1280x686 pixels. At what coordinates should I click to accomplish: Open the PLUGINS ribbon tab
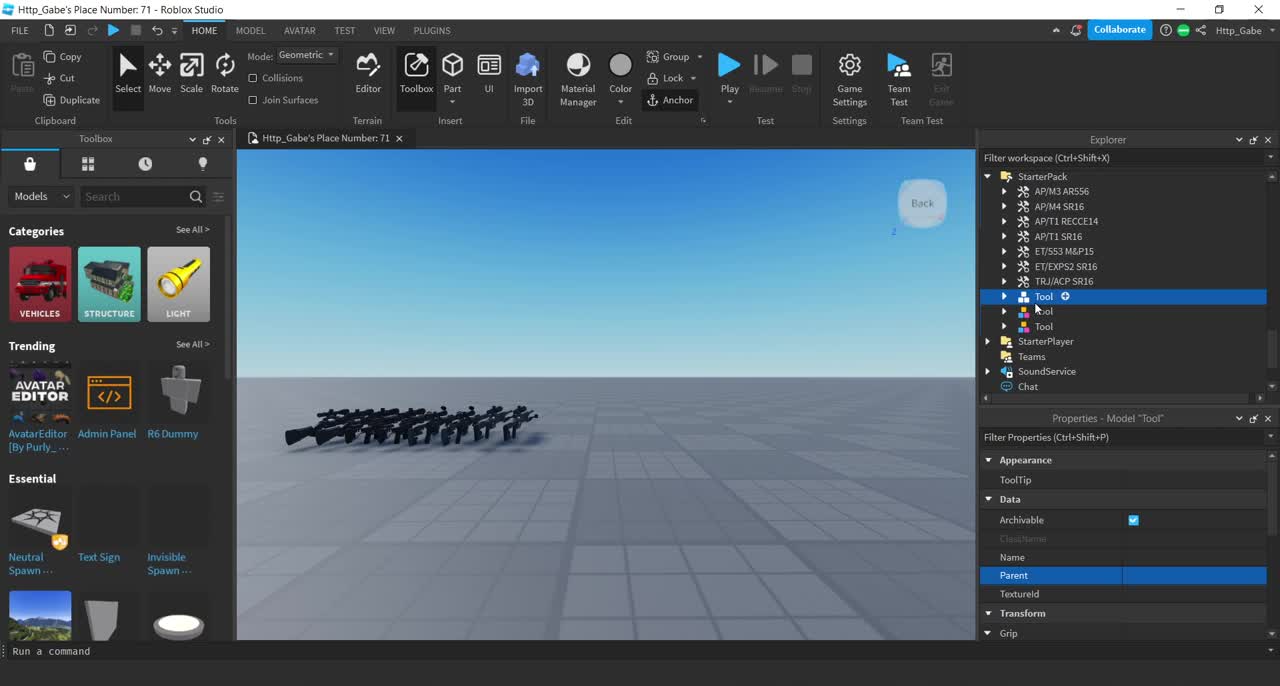tap(431, 31)
